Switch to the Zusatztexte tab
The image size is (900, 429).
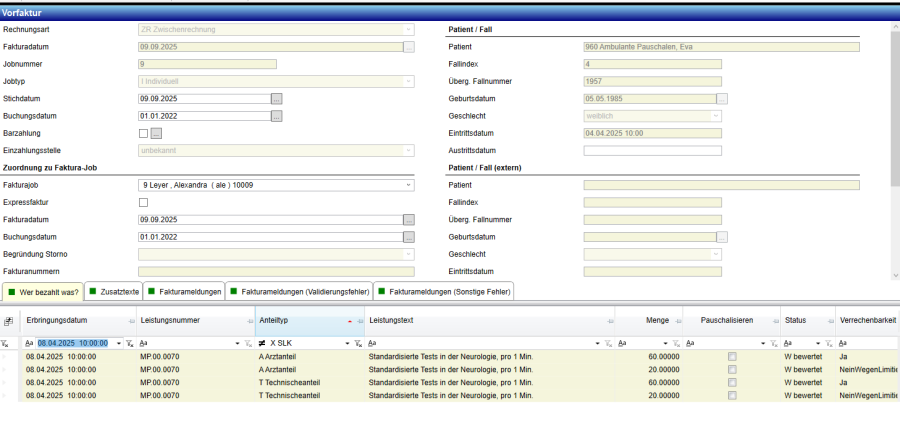(113, 292)
